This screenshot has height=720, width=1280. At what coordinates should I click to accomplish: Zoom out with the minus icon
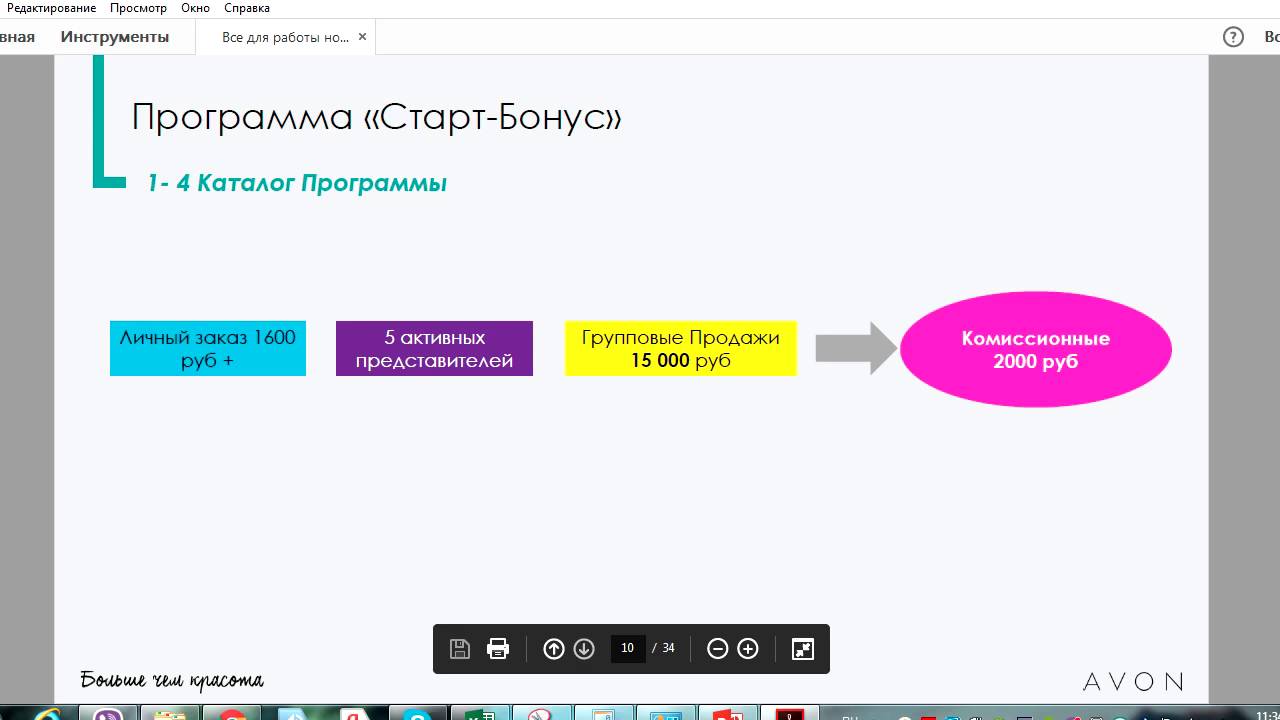[717, 649]
